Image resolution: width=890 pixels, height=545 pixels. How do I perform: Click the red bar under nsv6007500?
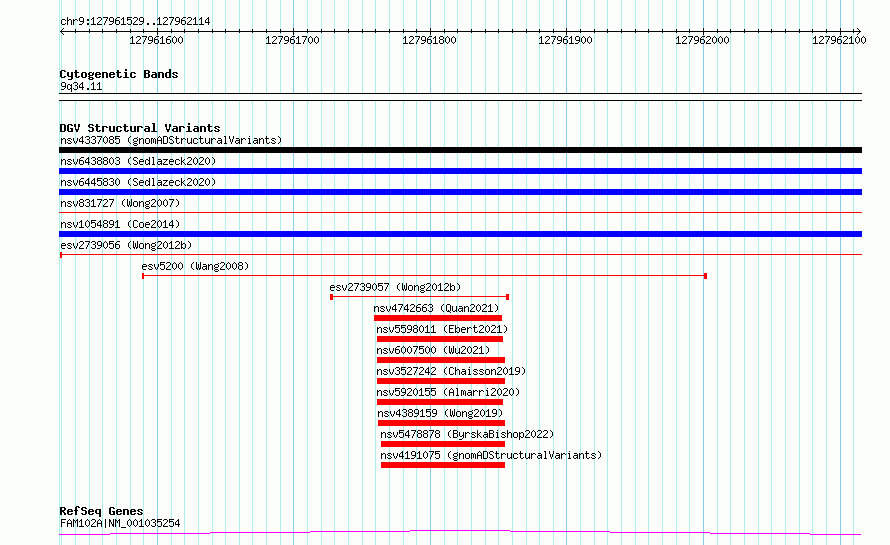pos(441,360)
